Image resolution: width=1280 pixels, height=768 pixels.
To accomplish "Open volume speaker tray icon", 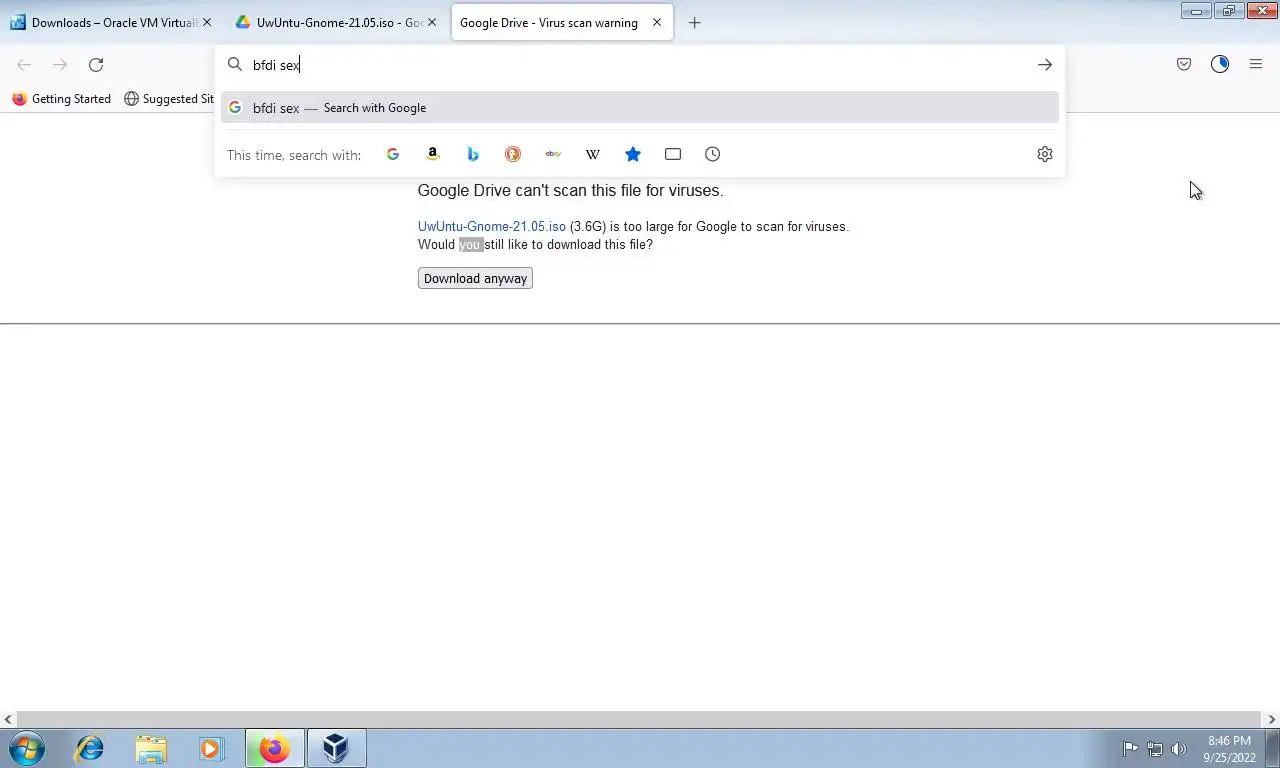I will pyautogui.click(x=1179, y=748).
